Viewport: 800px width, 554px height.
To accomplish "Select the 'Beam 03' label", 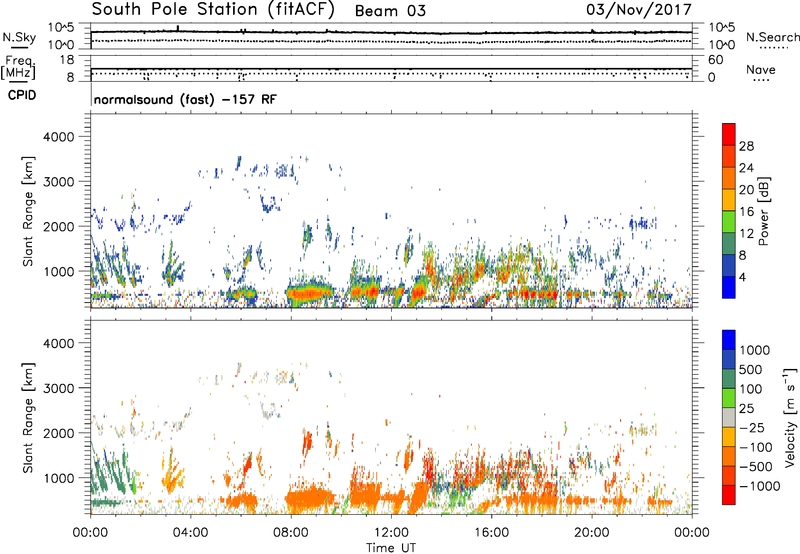I will (390, 11).
